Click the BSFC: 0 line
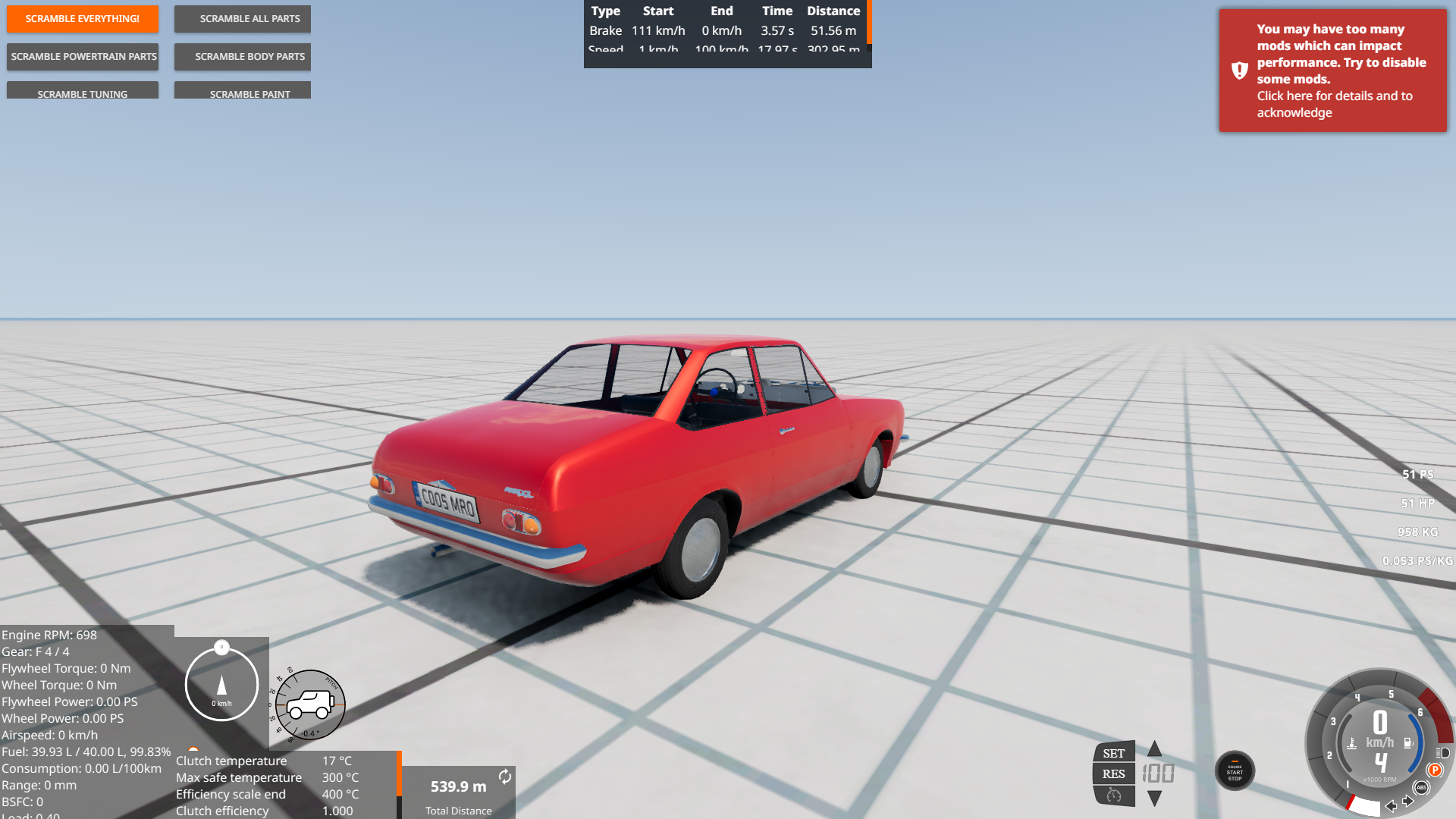The image size is (1456, 819). pyautogui.click(x=22, y=802)
